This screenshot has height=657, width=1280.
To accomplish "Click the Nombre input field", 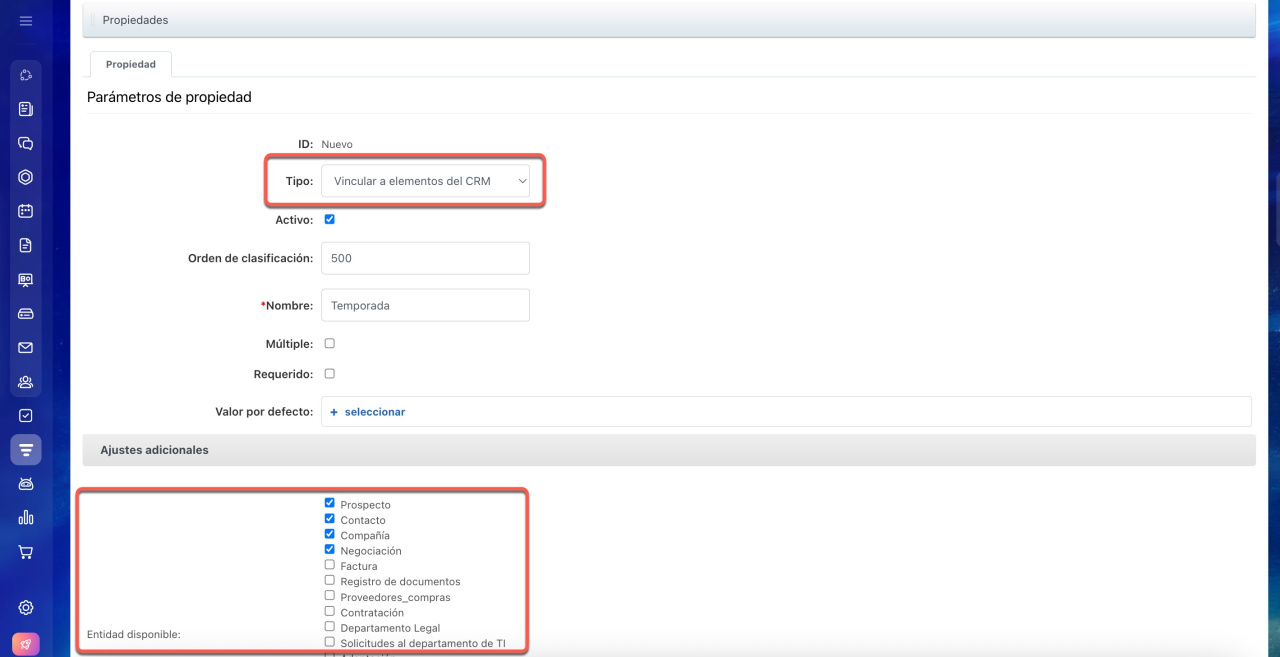I will 425,306.
